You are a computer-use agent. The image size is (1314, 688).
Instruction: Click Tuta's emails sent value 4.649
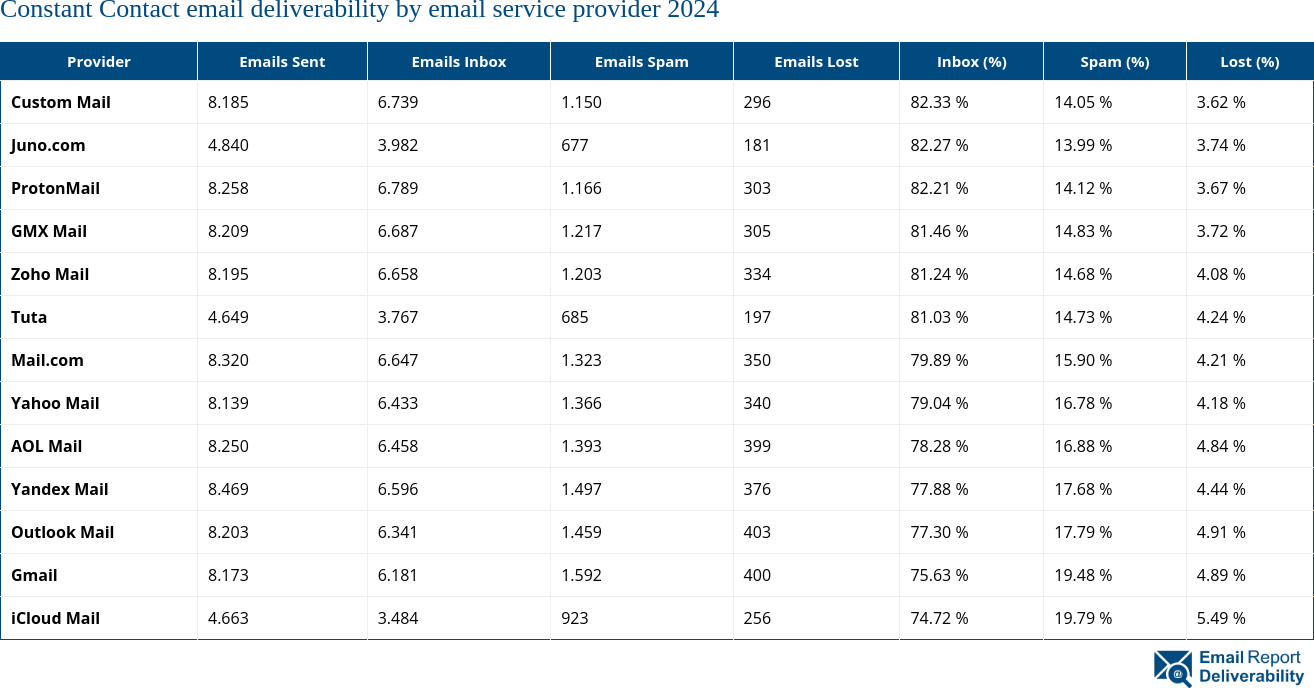228,317
